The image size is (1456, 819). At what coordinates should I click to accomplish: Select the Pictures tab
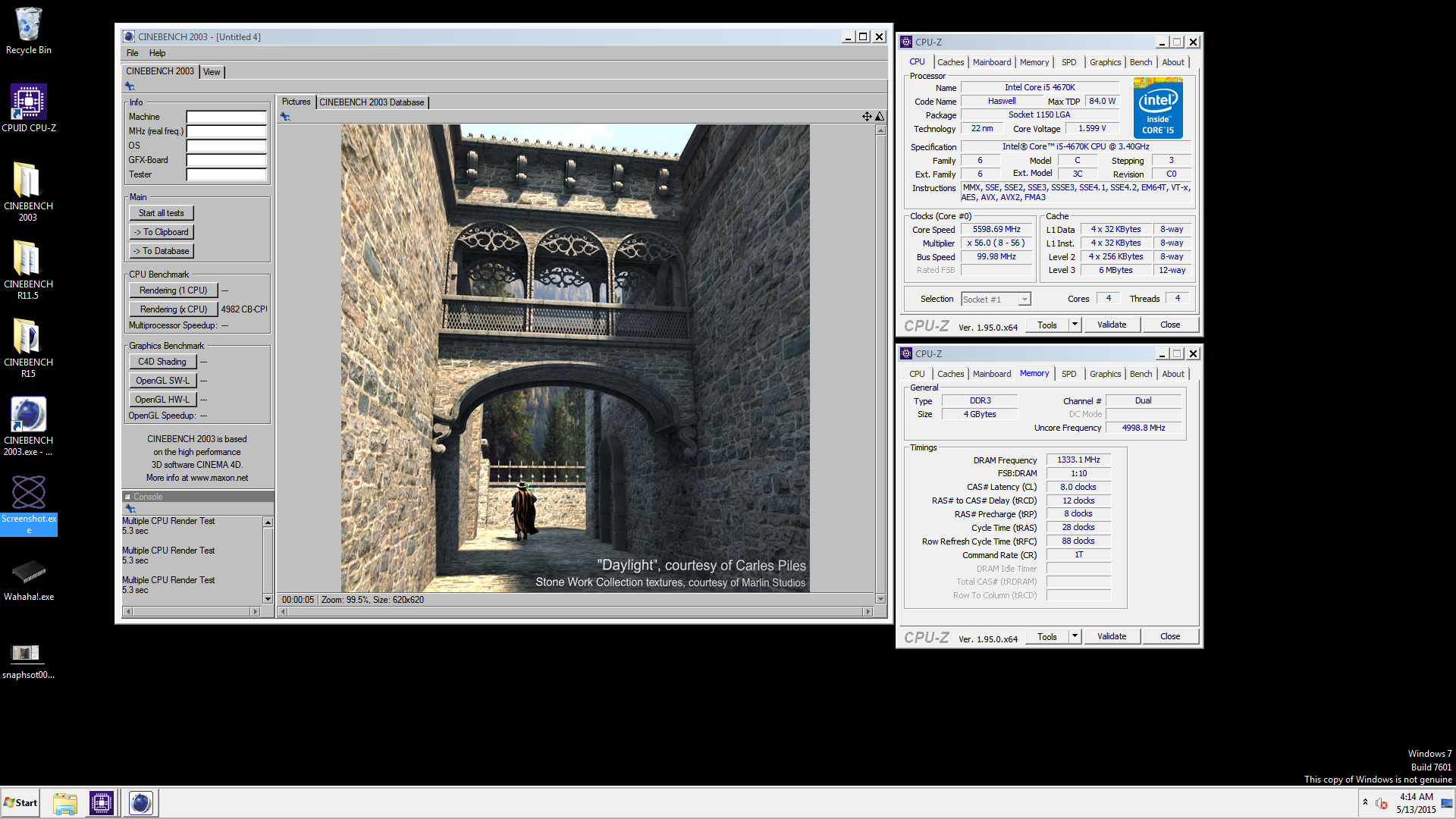(x=296, y=102)
